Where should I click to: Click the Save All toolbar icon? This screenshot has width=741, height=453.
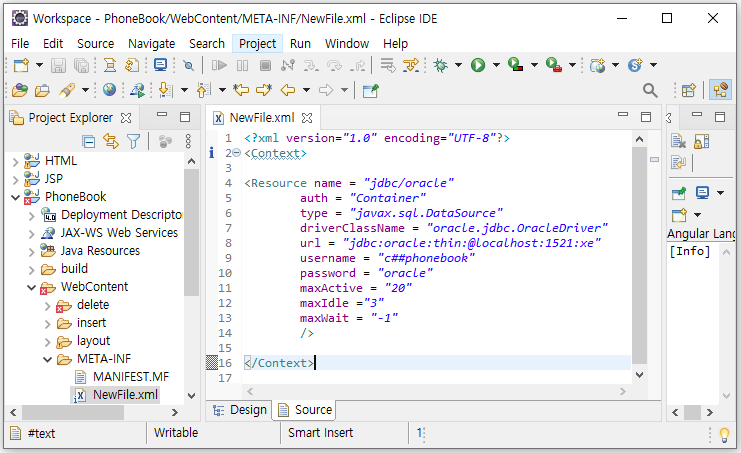point(81,65)
